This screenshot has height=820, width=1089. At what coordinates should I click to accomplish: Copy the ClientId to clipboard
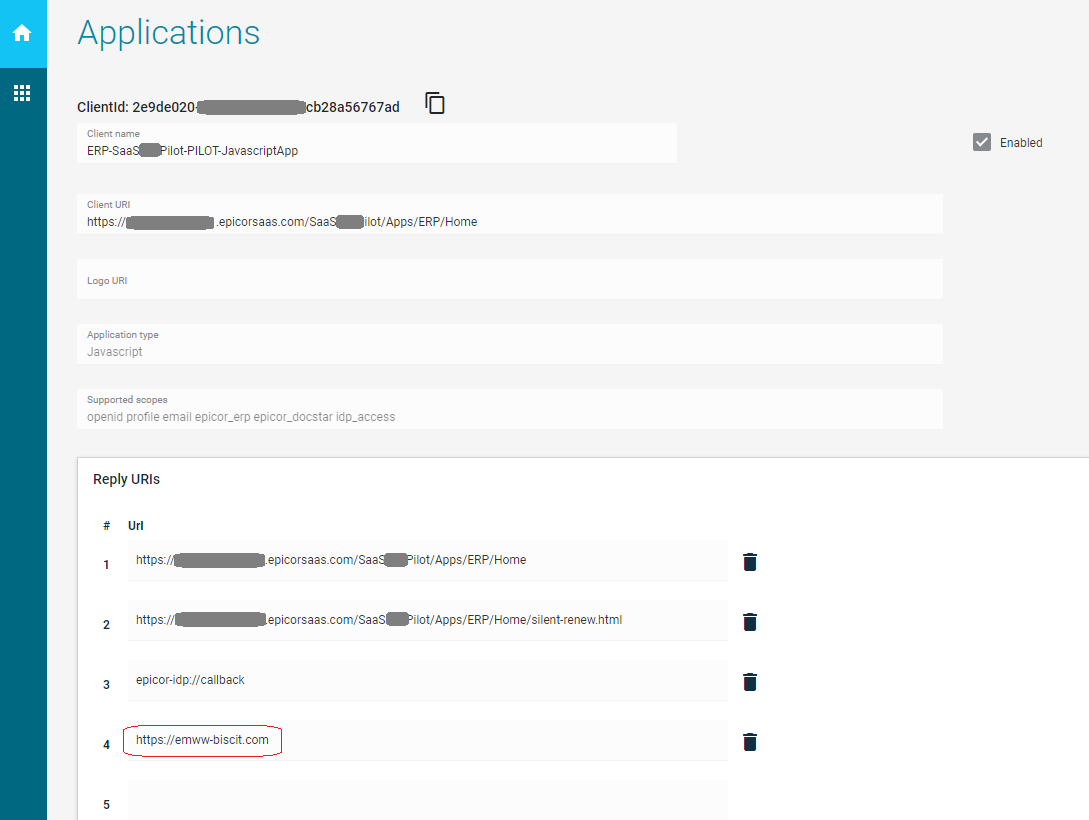(435, 103)
